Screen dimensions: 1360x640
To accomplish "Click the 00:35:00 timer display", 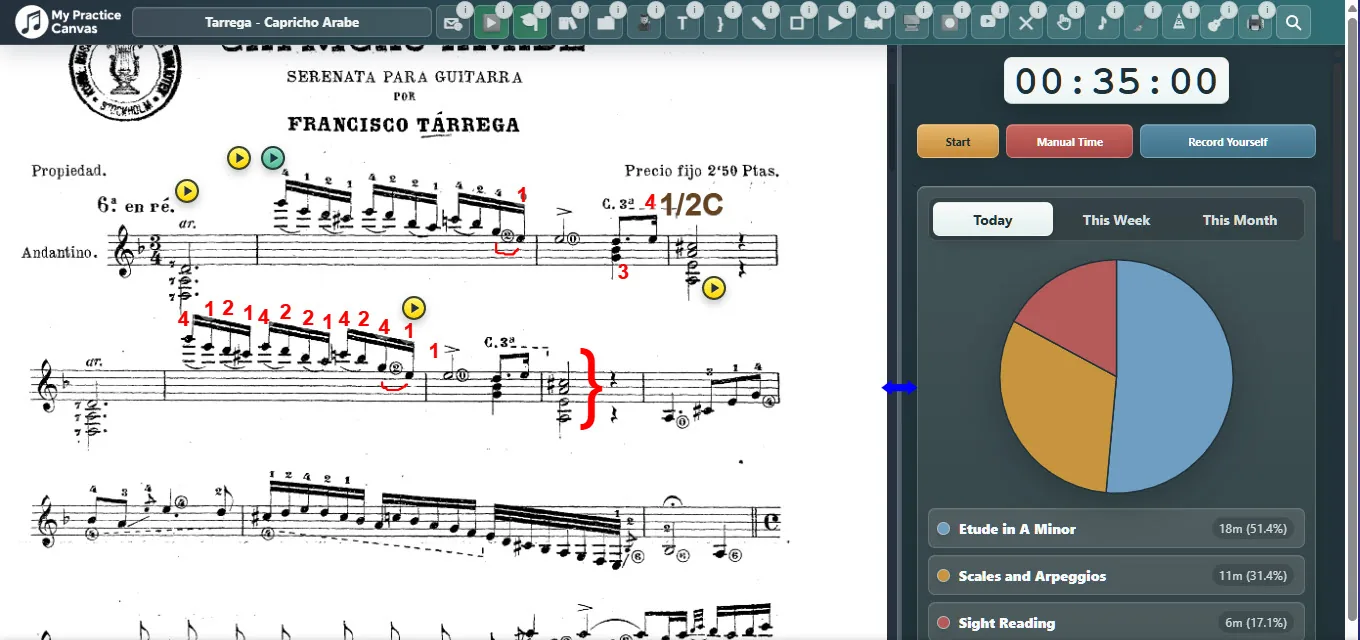I will (x=1116, y=81).
